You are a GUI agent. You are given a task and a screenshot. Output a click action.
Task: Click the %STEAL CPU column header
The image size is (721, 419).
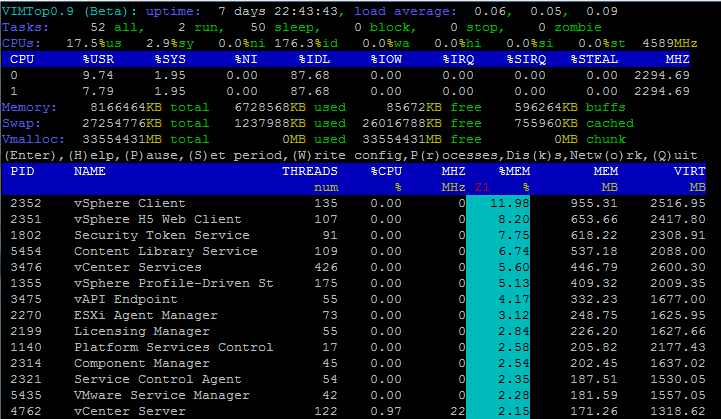(594, 59)
